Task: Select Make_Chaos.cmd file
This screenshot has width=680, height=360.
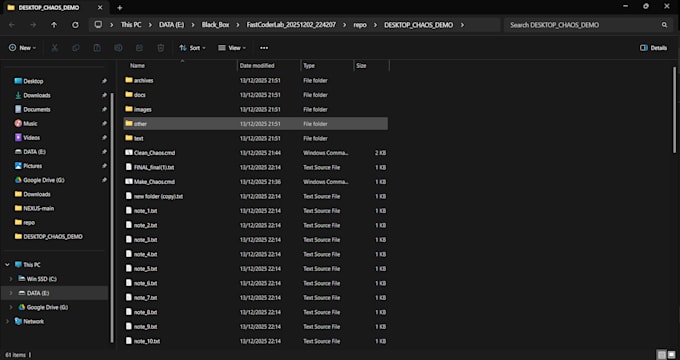Action: [256, 182]
